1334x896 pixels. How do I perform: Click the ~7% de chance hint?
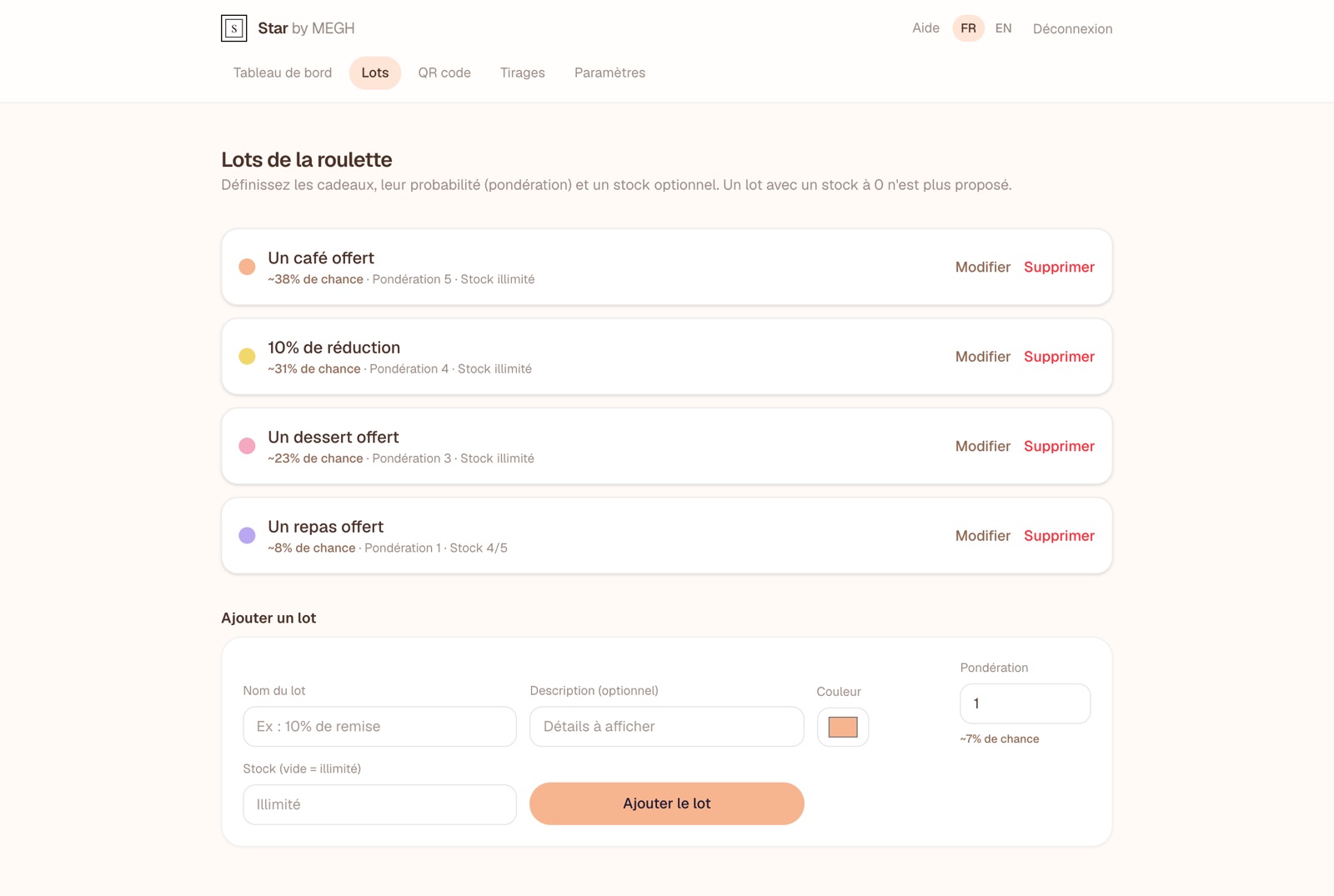pyautogui.click(x=1000, y=739)
